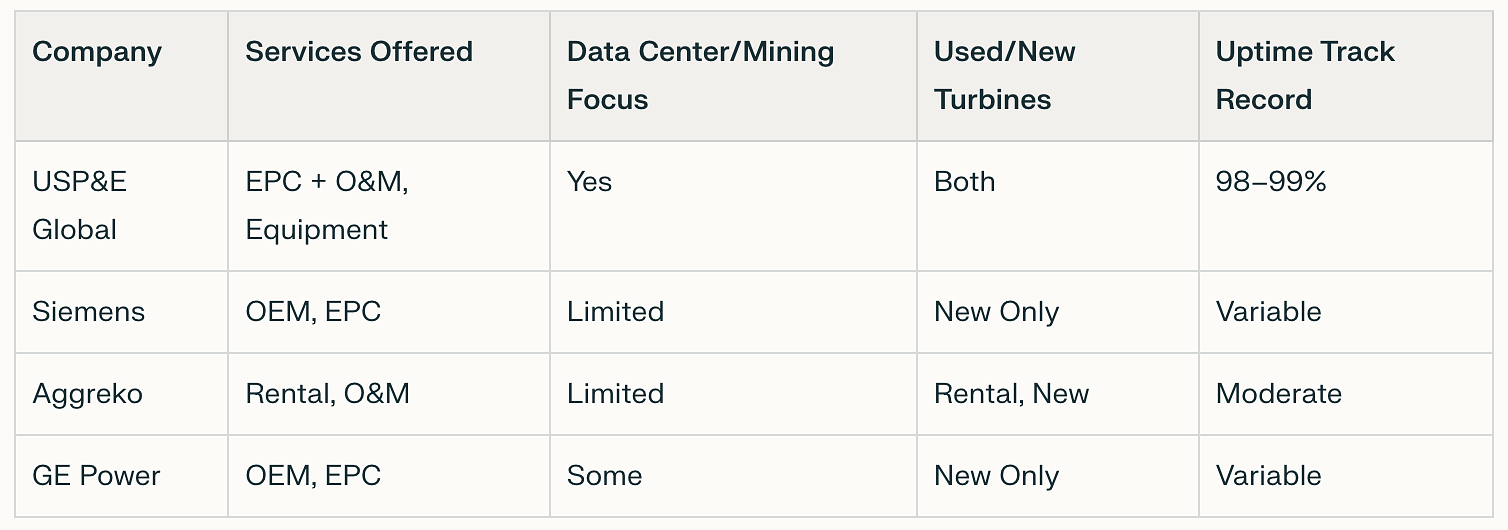Viewport: 1508px width, 530px height.
Task: Click GE Power's Variable uptime cell
Action: [x=1268, y=476]
